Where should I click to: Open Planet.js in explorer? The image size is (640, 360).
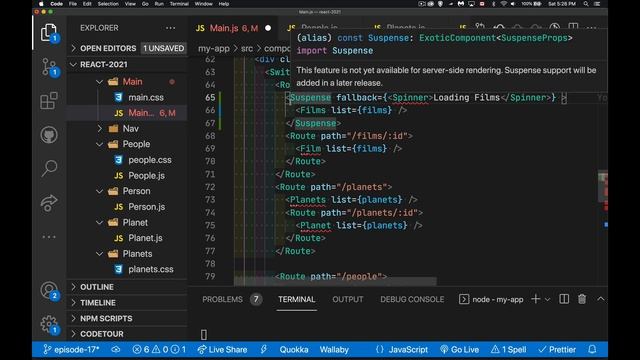(145, 238)
